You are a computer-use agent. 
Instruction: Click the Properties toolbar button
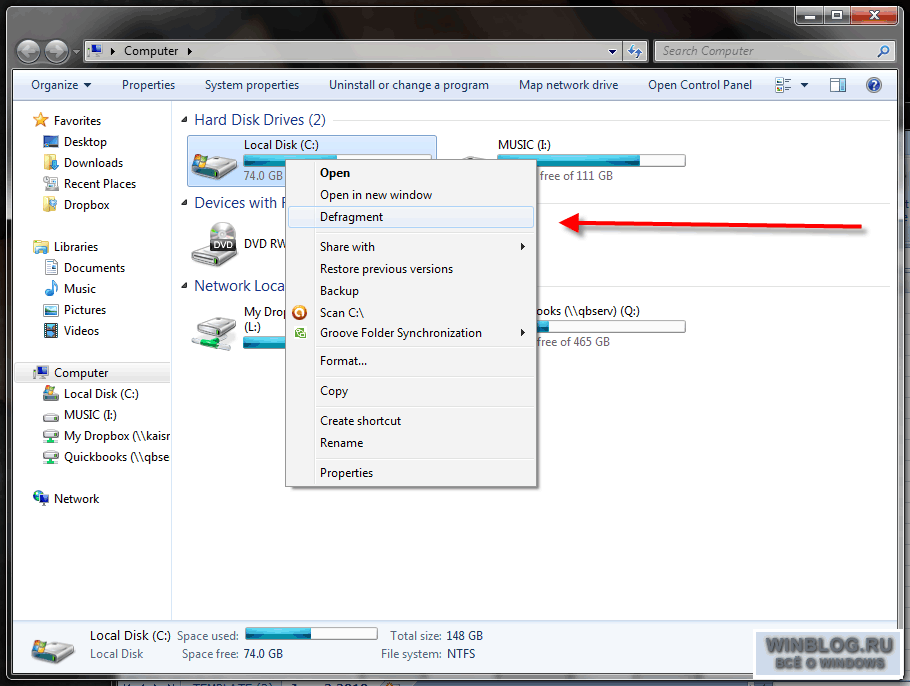coord(149,85)
